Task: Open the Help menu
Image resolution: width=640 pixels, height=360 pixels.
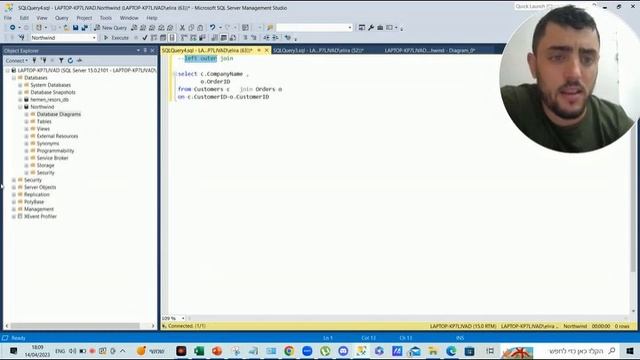Action: (x=152, y=18)
